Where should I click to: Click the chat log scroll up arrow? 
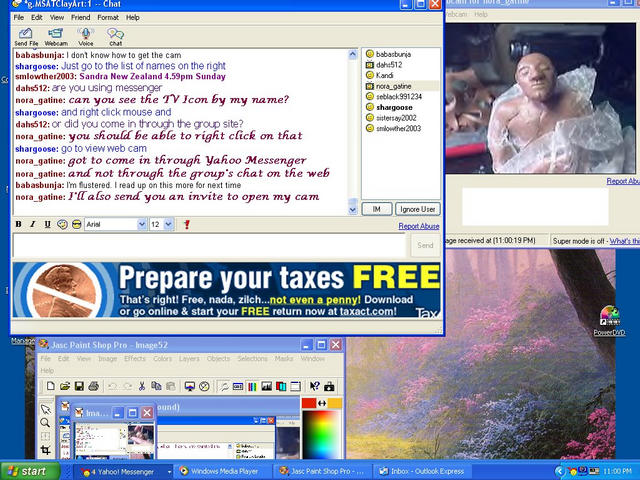point(353,54)
